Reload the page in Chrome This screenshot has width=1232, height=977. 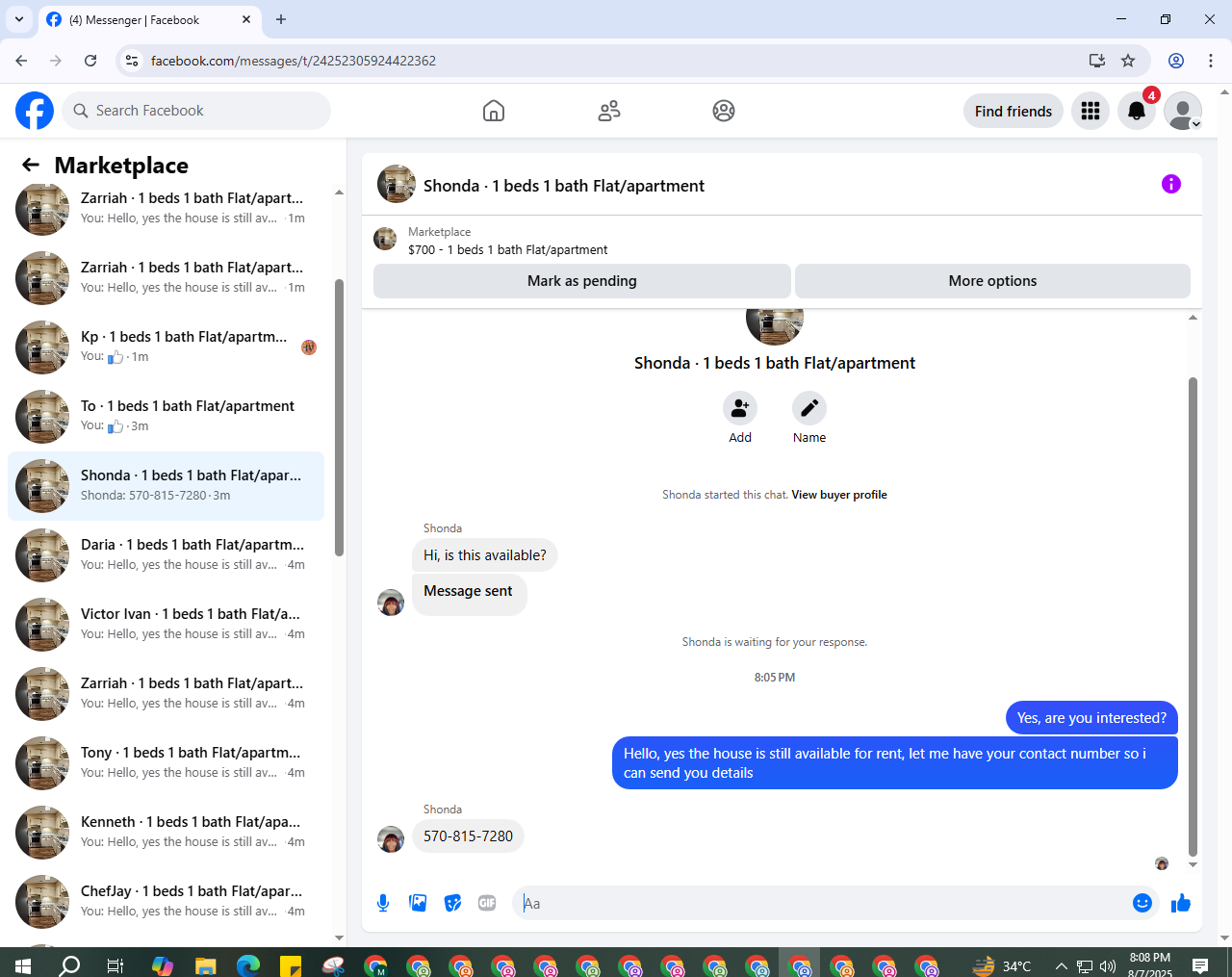coord(90,61)
